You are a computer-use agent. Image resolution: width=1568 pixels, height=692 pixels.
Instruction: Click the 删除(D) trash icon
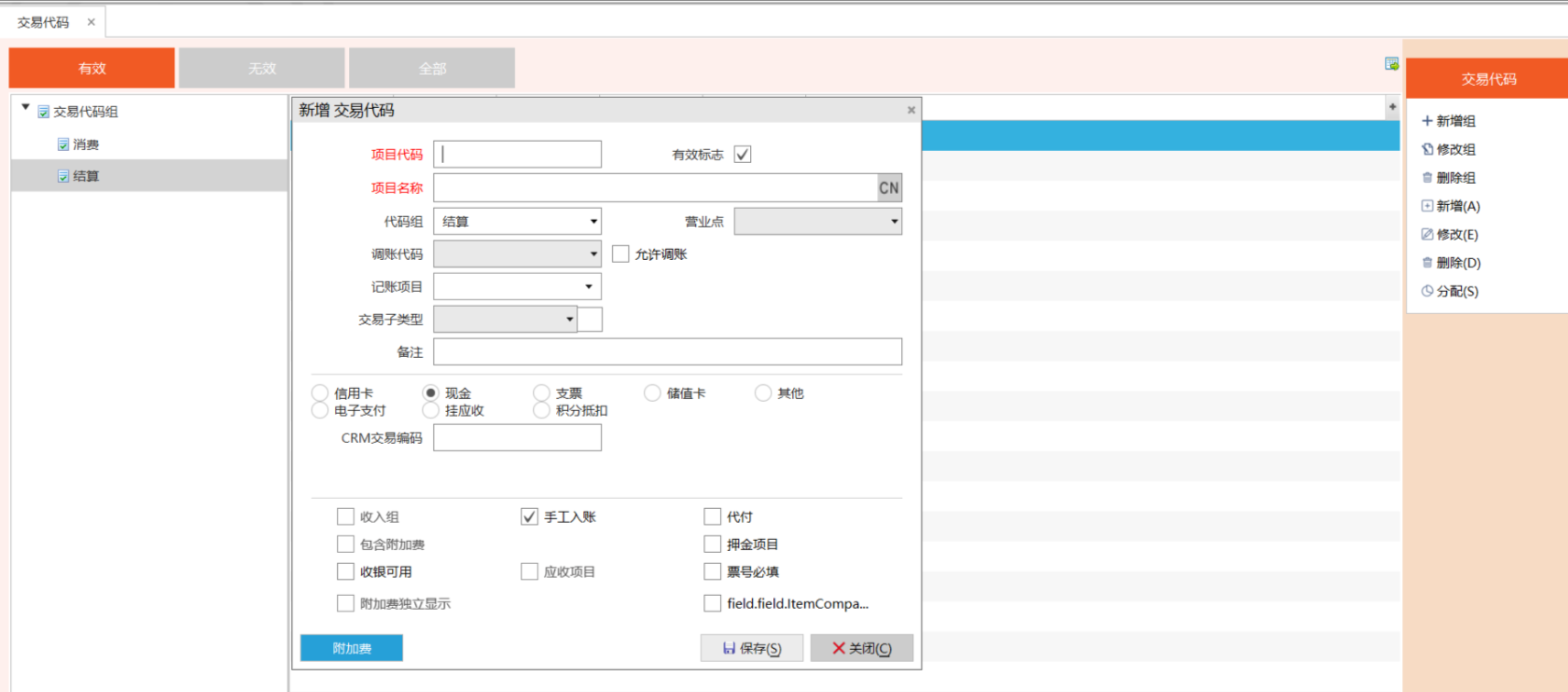click(x=1426, y=263)
